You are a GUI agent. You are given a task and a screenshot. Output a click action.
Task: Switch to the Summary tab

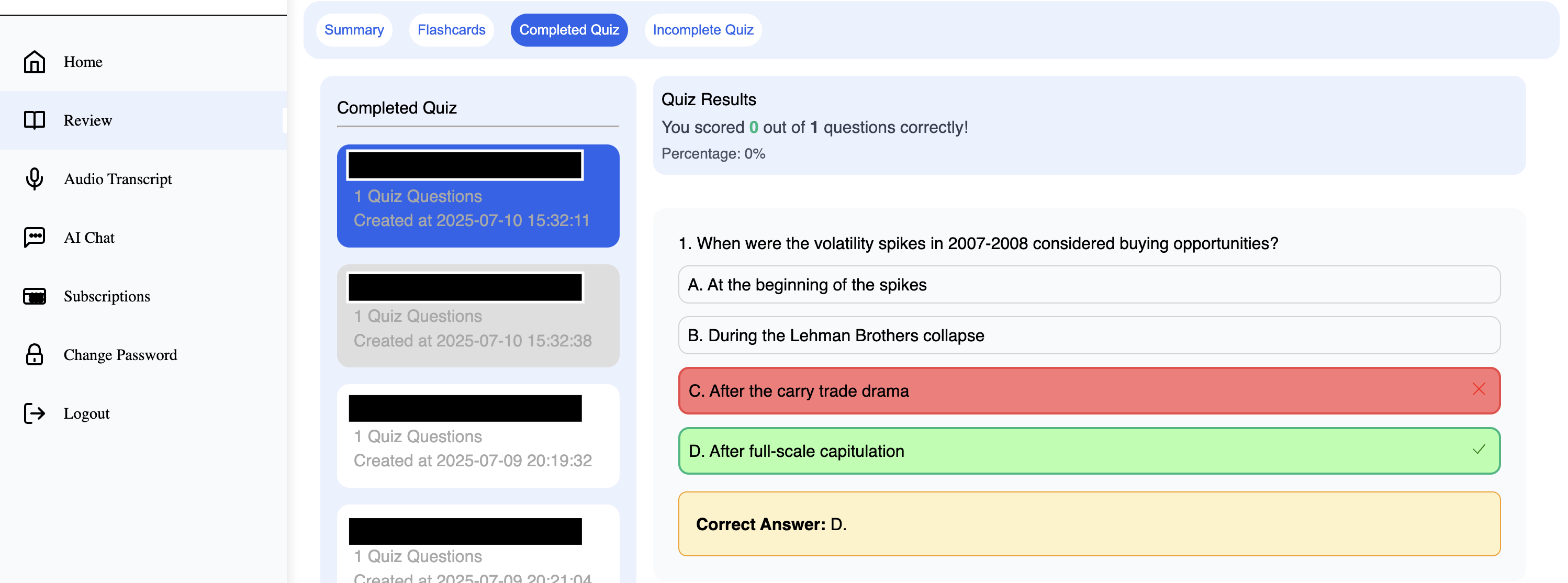354,30
